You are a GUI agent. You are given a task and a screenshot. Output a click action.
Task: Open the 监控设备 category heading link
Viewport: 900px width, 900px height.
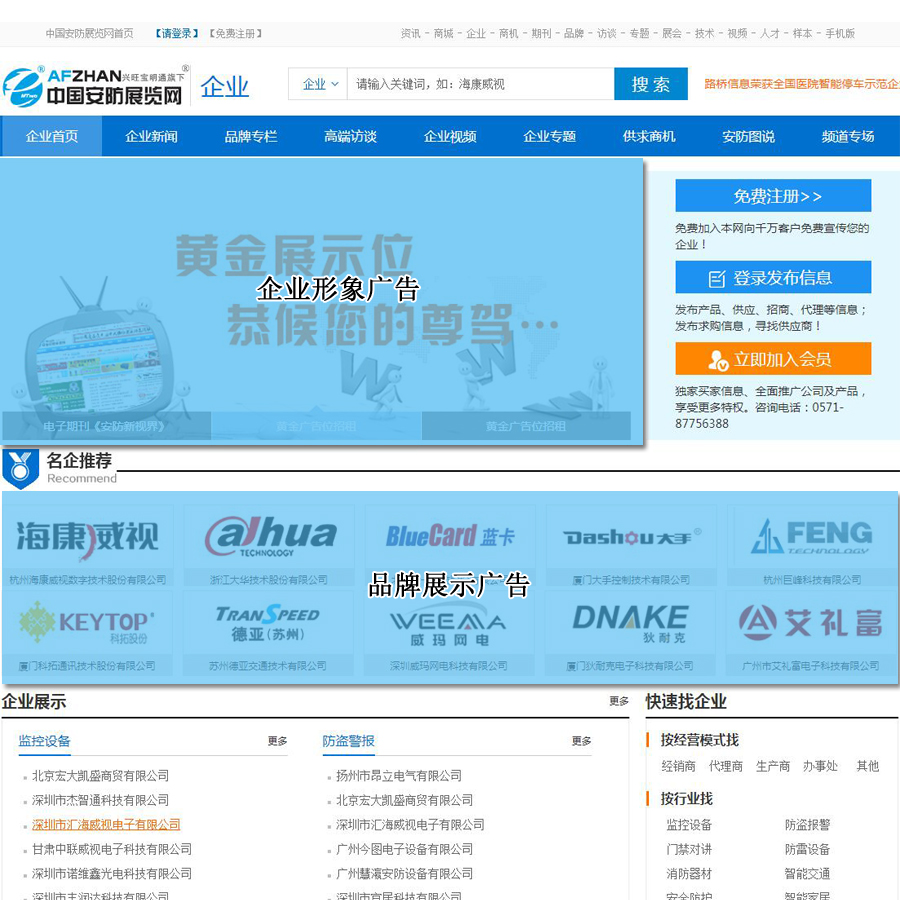(44, 740)
